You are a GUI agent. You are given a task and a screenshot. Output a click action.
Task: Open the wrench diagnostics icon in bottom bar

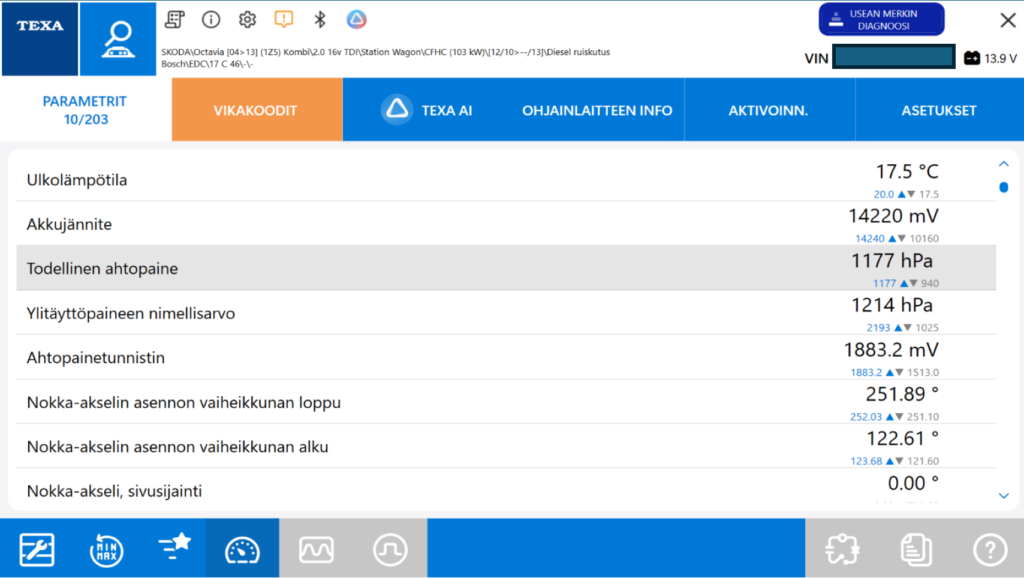click(37, 549)
